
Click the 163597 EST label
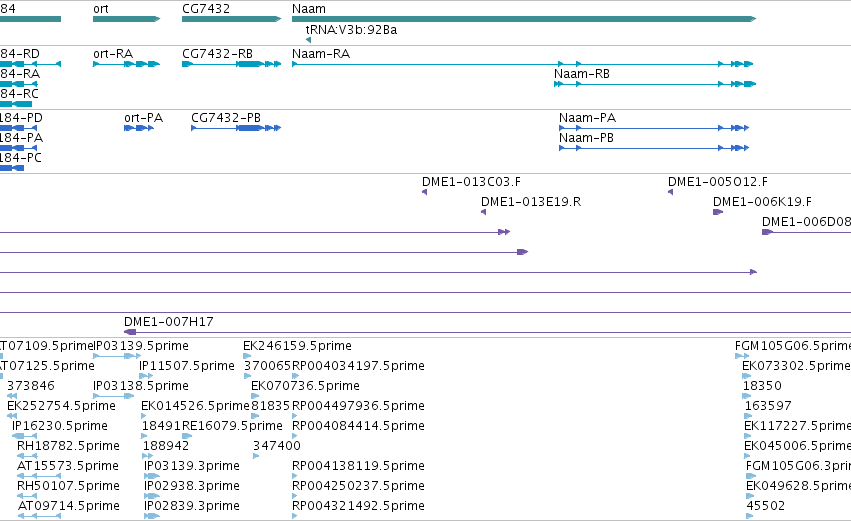tap(768, 406)
